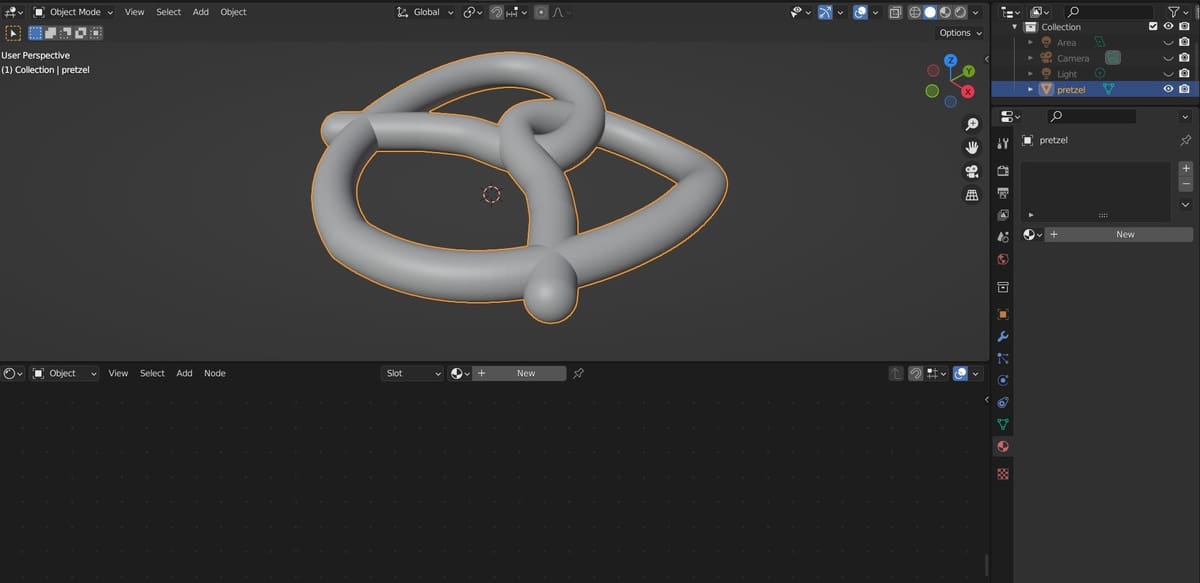1200x583 pixels.
Task: Open the node editor Node menu
Action: pos(215,373)
